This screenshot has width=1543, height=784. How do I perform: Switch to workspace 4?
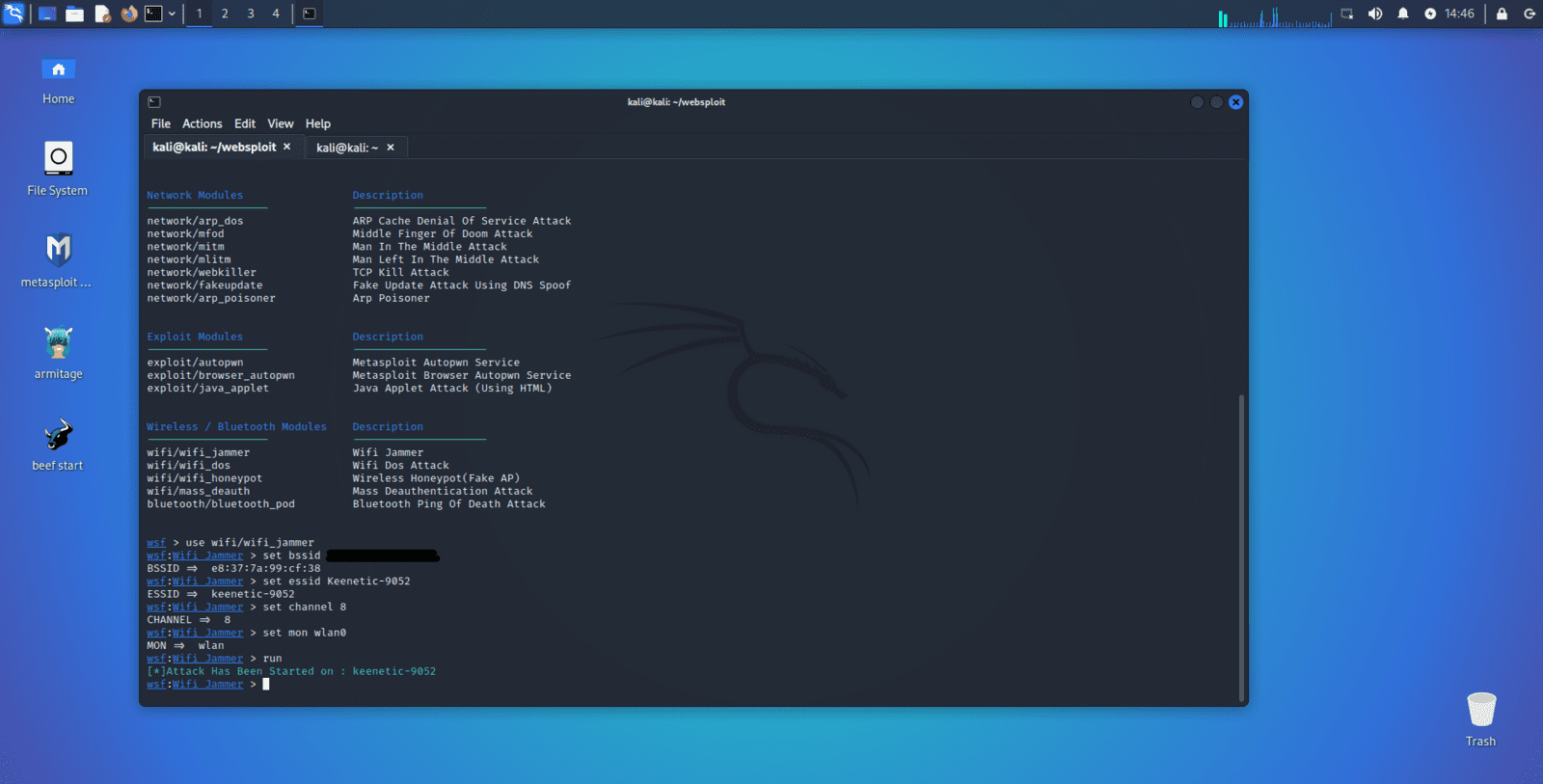[276, 14]
